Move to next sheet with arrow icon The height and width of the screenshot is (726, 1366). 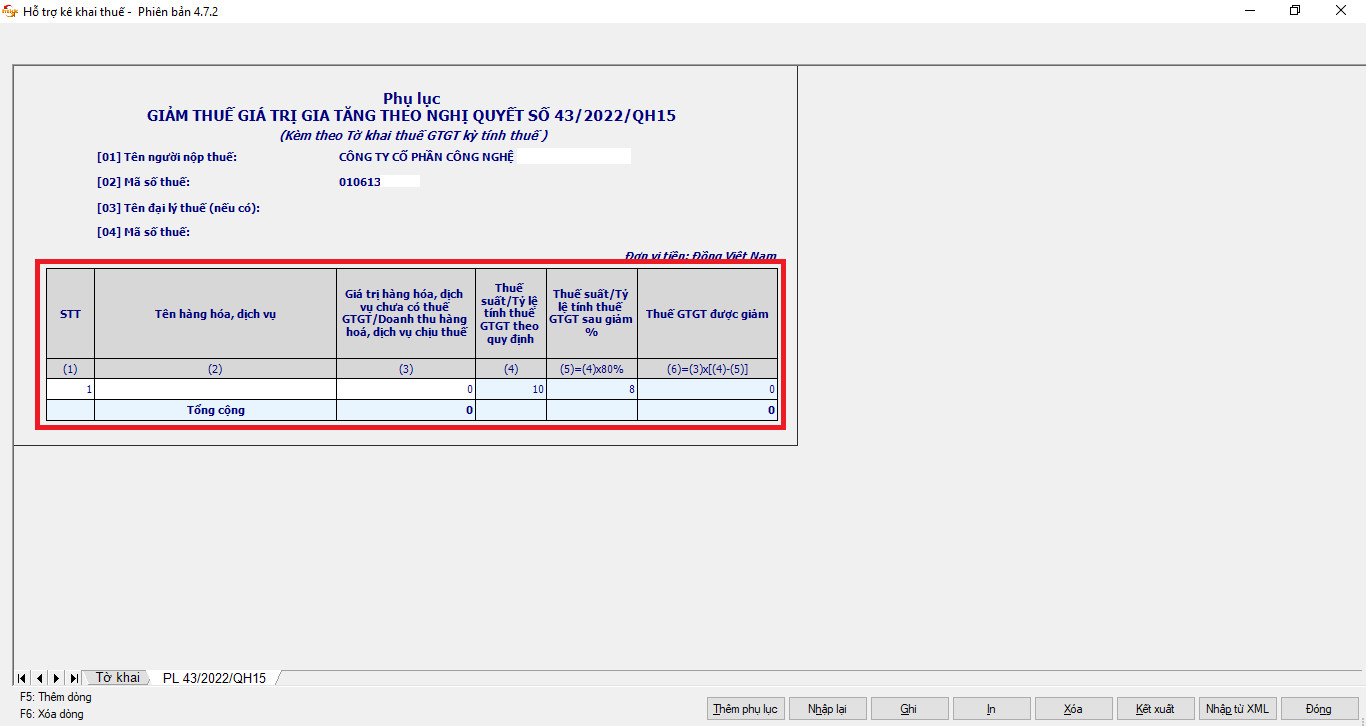(56, 678)
